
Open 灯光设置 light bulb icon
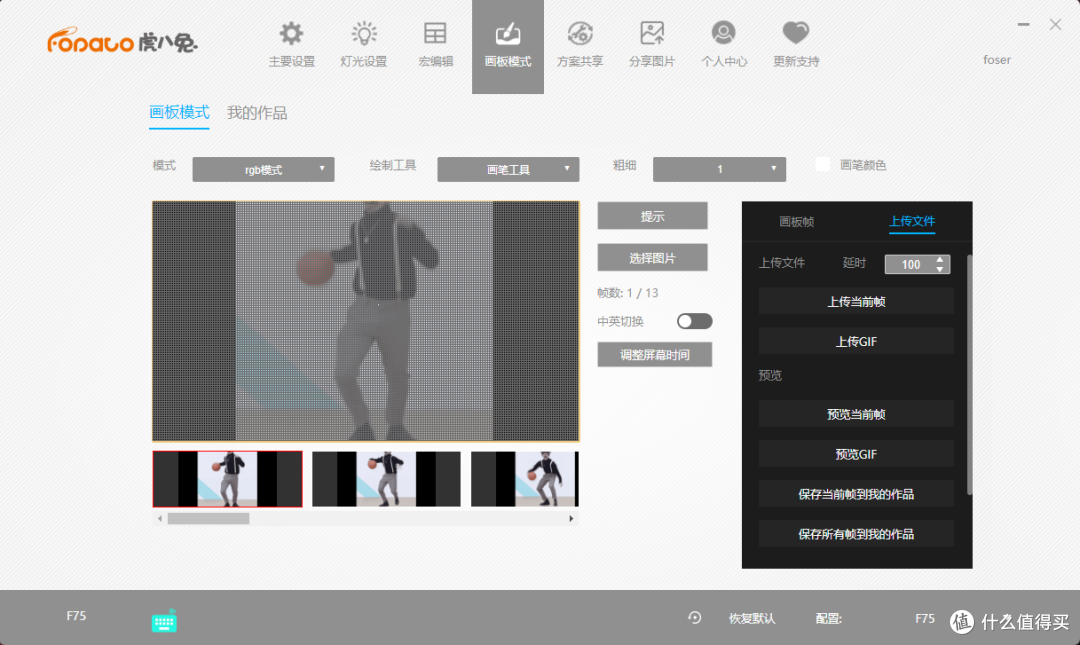364,33
